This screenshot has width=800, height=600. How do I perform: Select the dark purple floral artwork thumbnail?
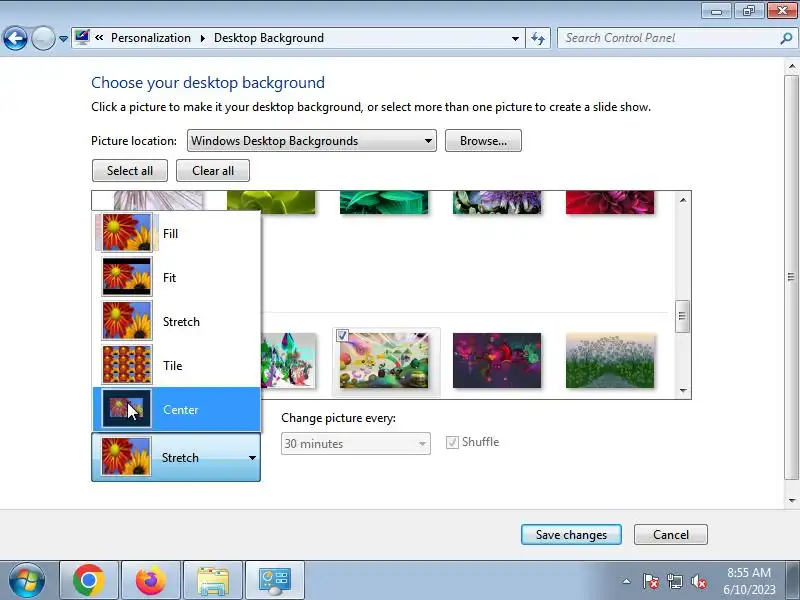pos(497,360)
